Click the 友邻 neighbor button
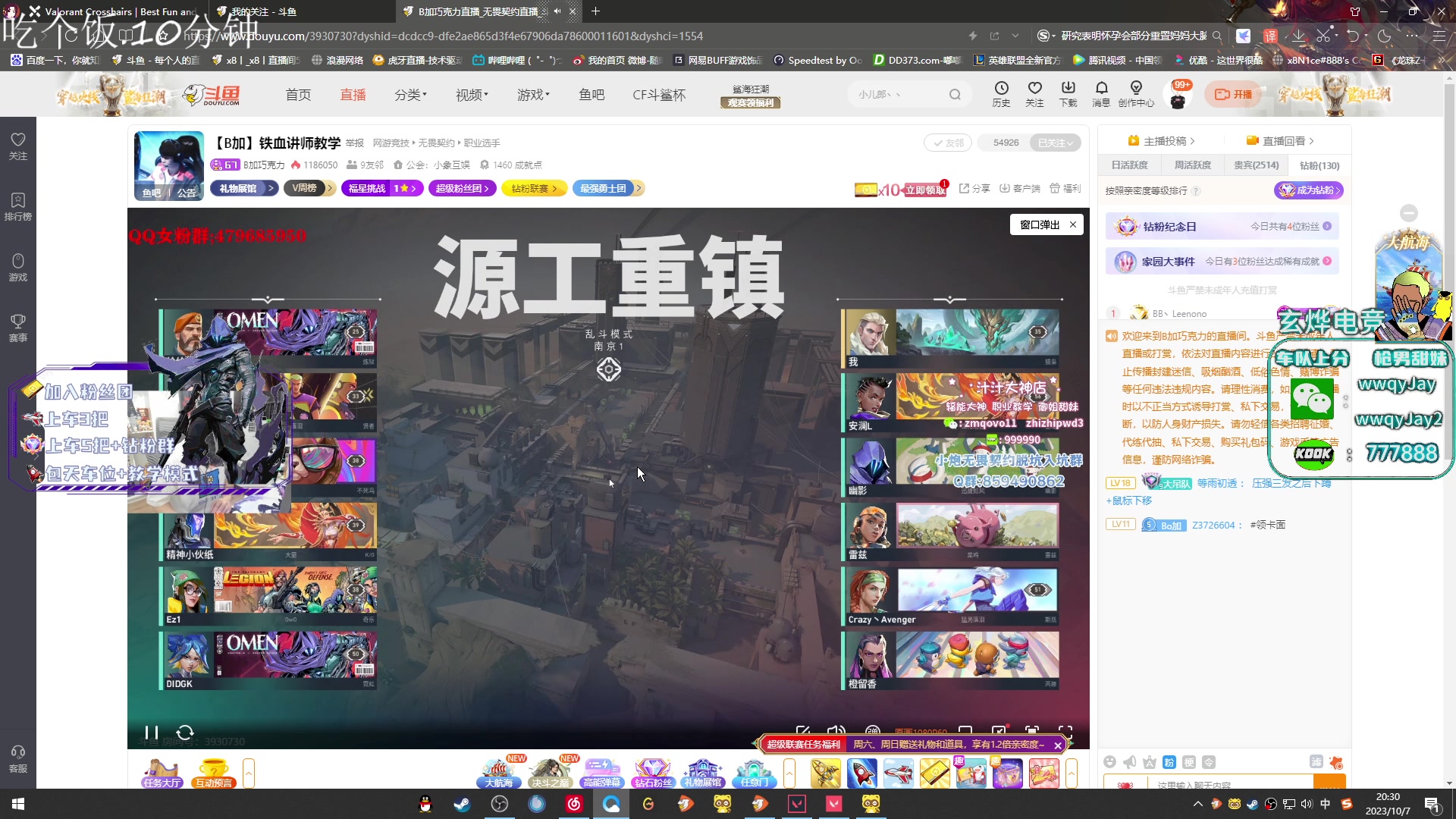1456x819 pixels. pos(948,143)
